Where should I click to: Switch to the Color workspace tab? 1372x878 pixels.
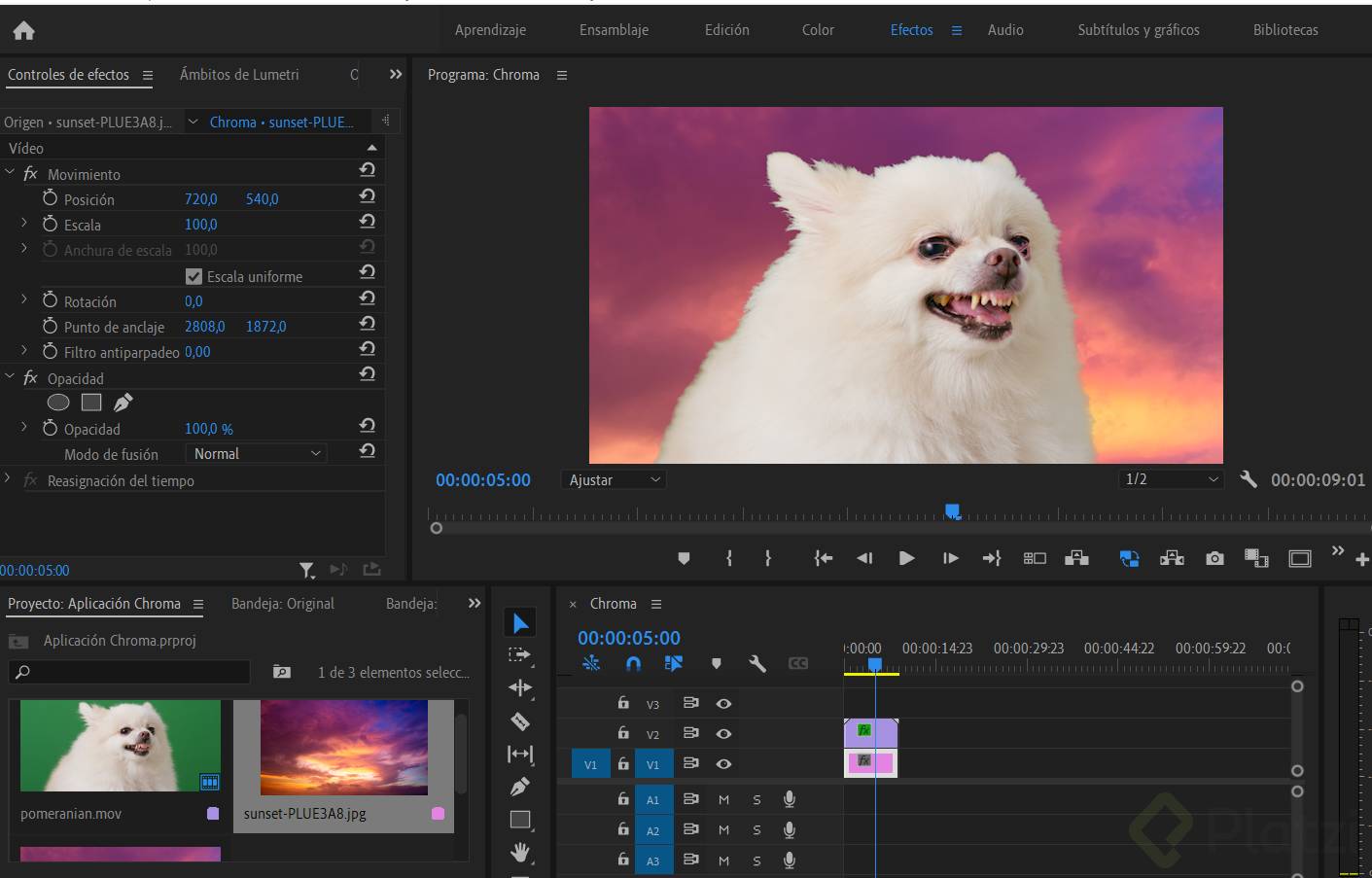pos(818,30)
